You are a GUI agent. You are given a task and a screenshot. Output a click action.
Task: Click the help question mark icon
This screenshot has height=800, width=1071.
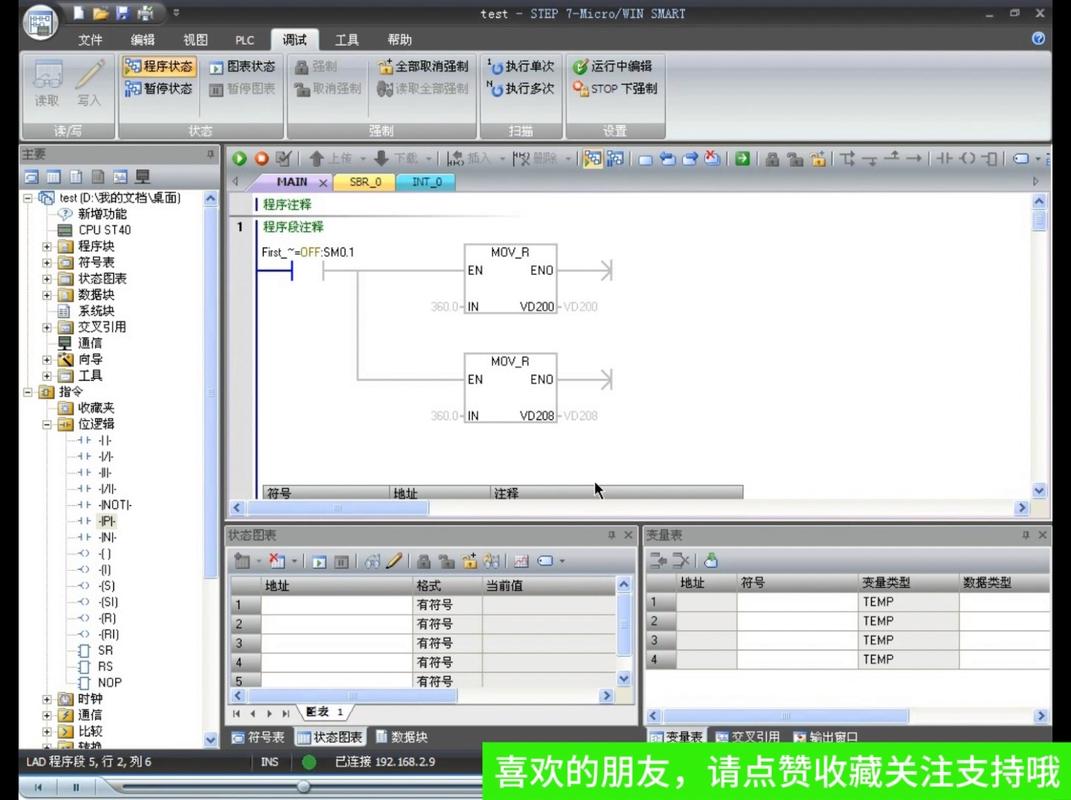1038,39
